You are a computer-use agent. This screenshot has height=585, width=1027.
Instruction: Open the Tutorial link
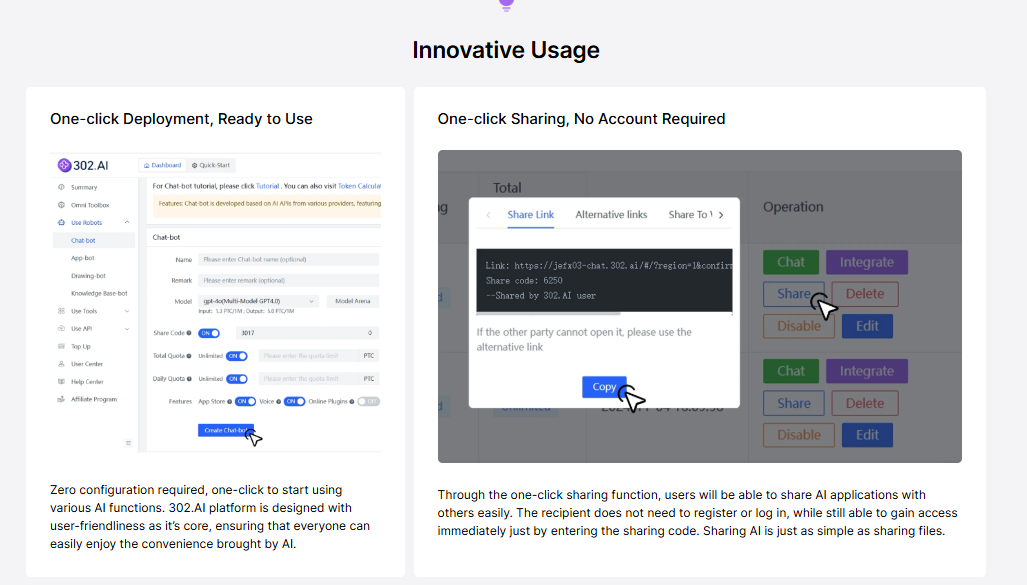click(267, 186)
